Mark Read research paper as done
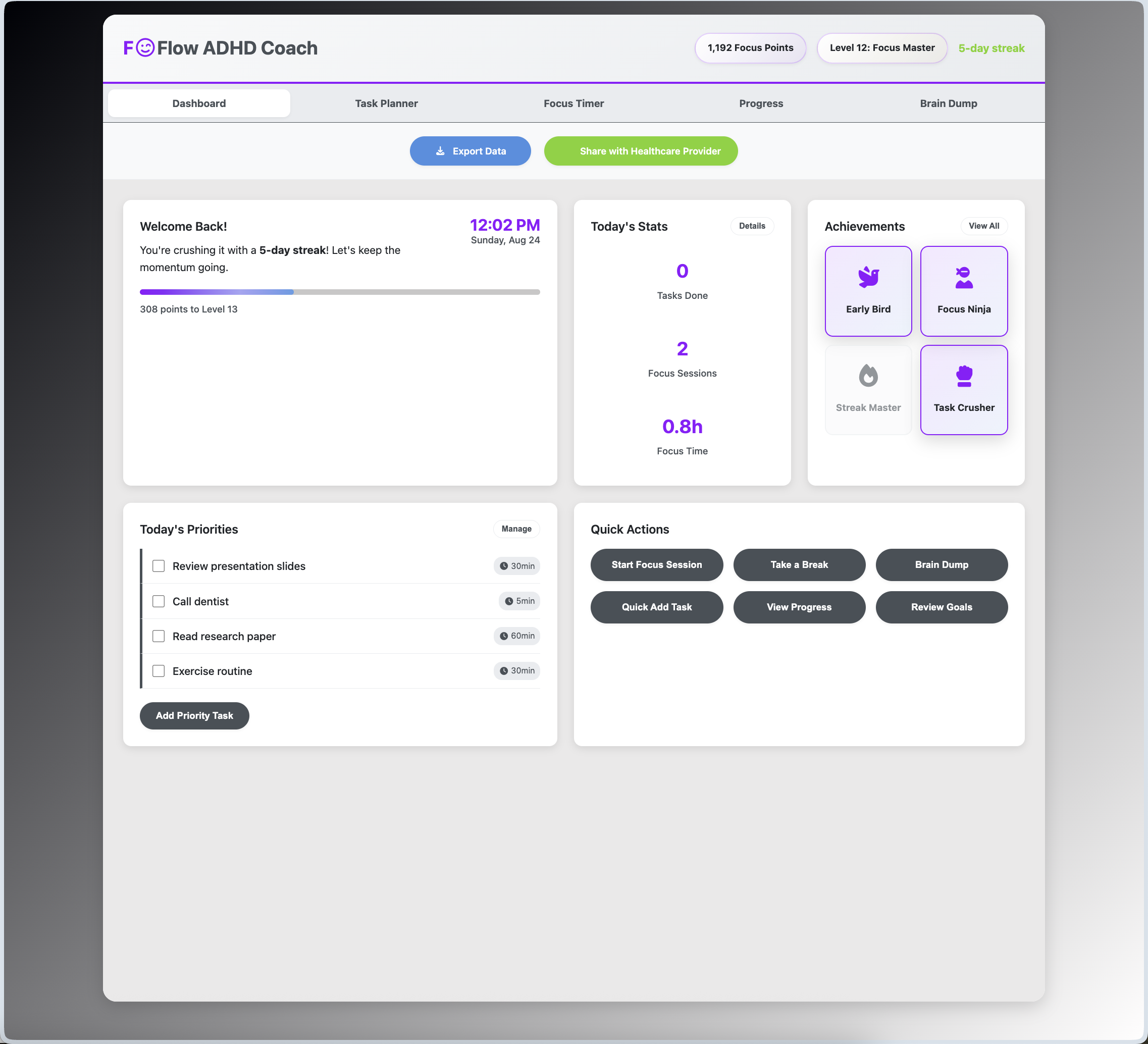Screen dimensions: 1148x1044 click(x=159, y=636)
